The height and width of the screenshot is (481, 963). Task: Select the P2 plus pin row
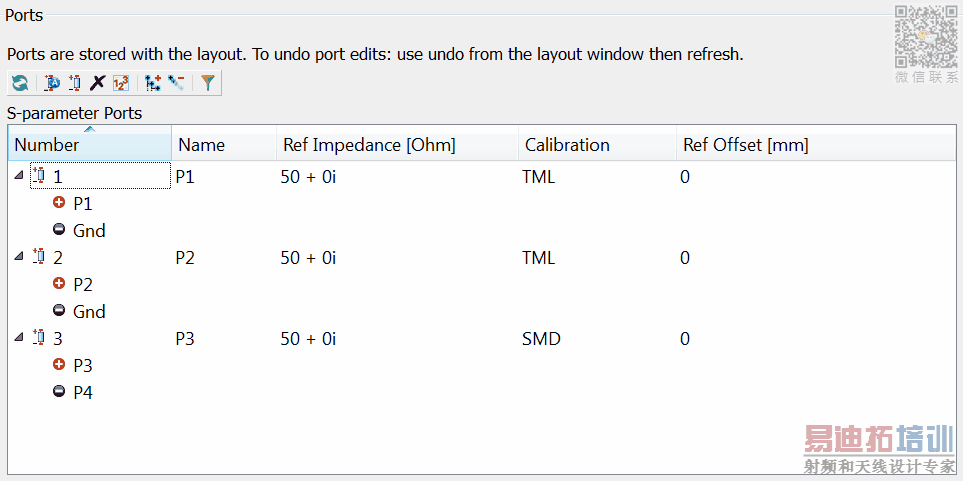82,284
